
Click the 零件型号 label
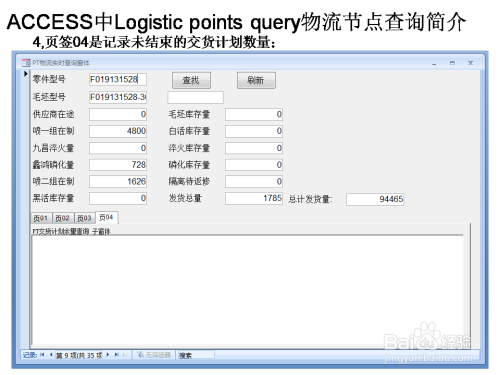(x=49, y=79)
